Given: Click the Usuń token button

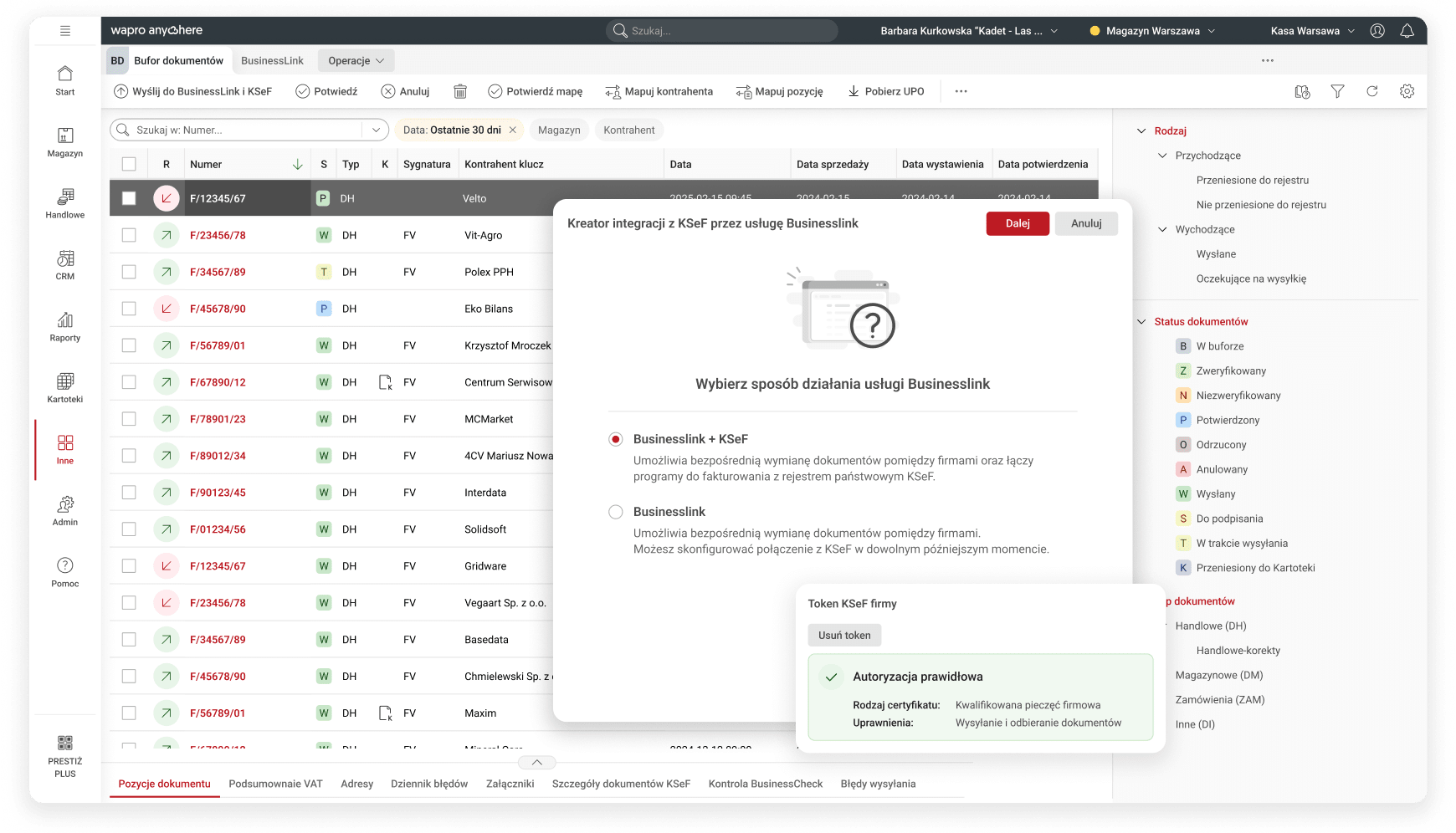Looking at the screenshot, I should pyautogui.click(x=844, y=636).
